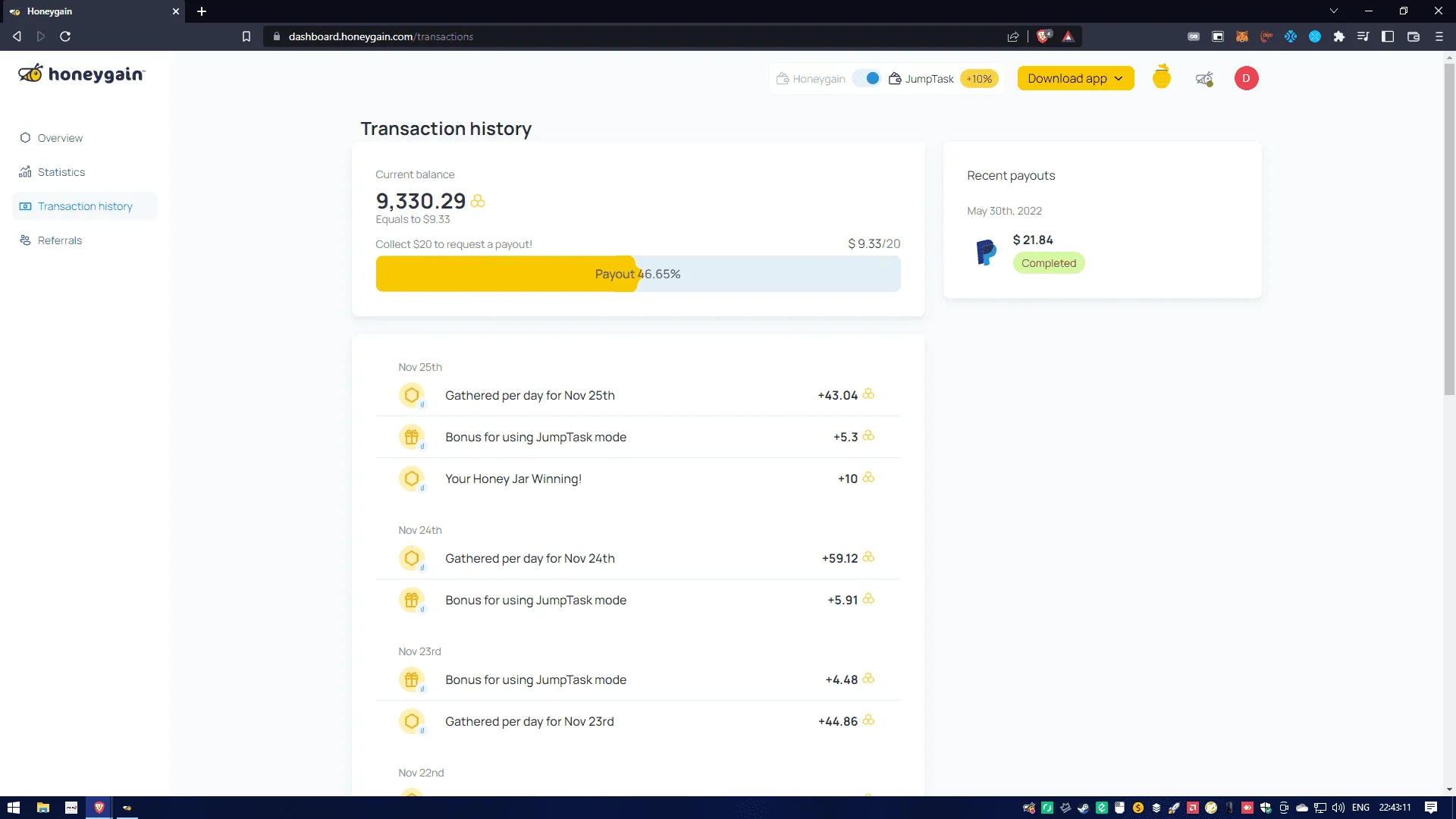This screenshot has width=1456, height=819.
Task: Click the +10 Honey Jar winning amount
Action: tap(847, 479)
